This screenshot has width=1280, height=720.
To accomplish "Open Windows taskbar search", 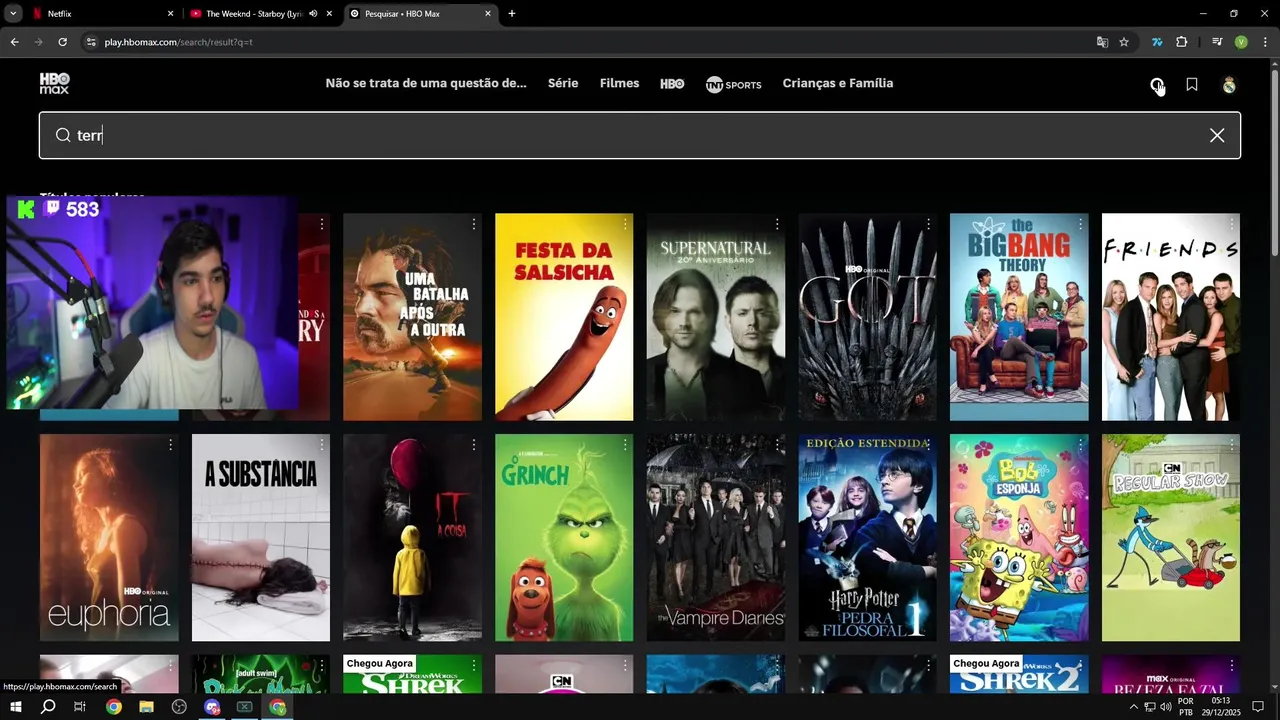I will click(x=48, y=707).
